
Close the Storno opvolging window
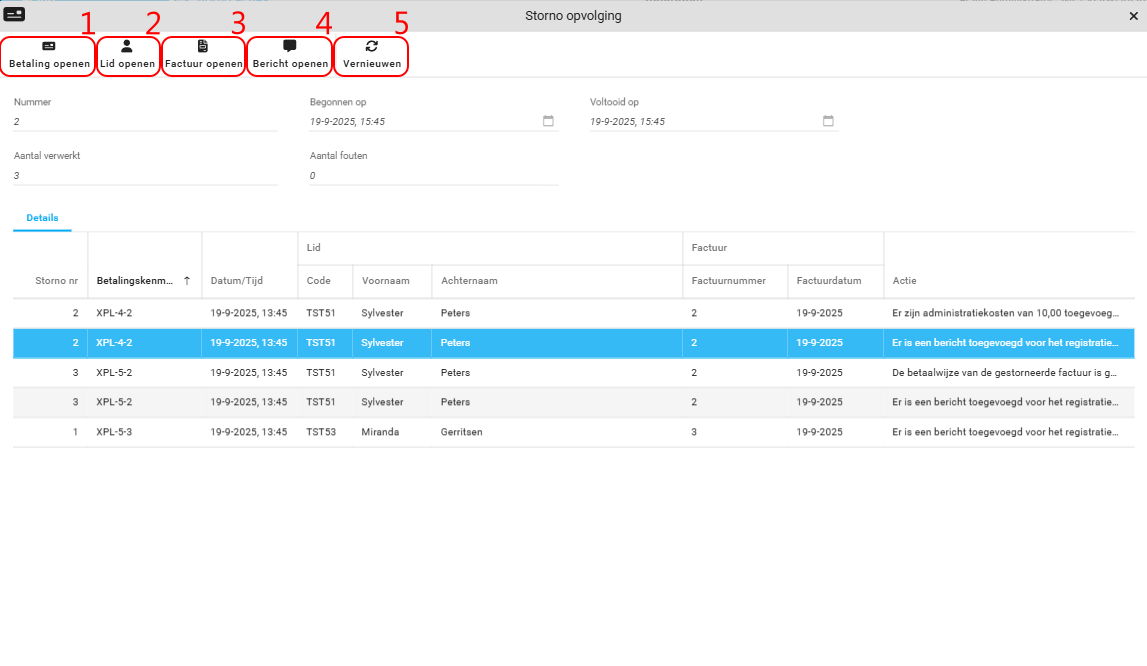(x=1133, y=16)
